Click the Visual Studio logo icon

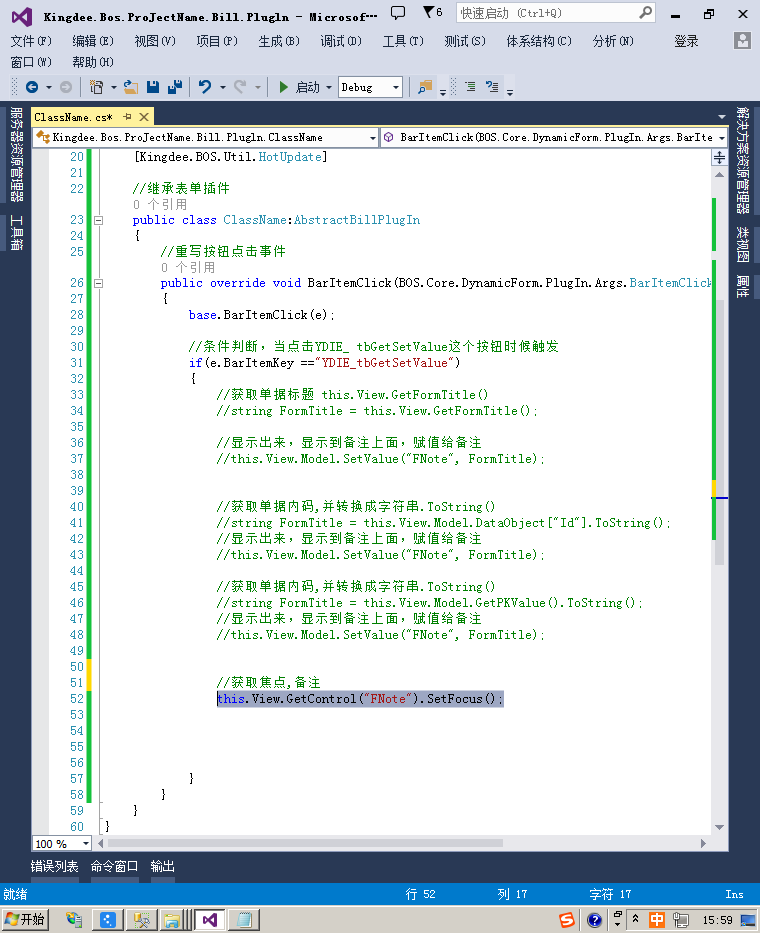[x=22, y=16]
